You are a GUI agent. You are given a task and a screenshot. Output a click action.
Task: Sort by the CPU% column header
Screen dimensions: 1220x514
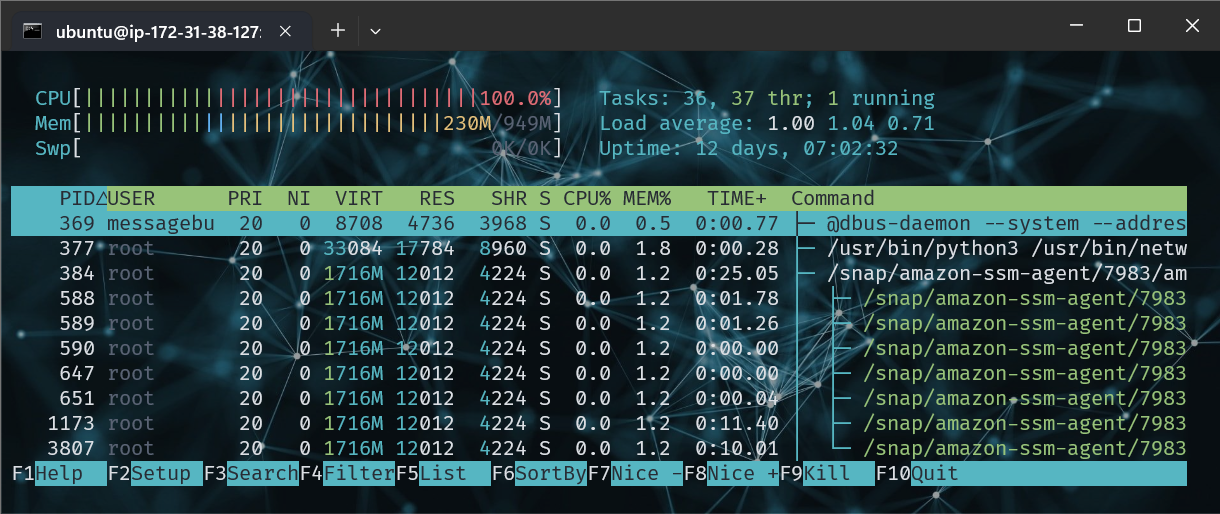pyautogui.click(x=585, y=198)
